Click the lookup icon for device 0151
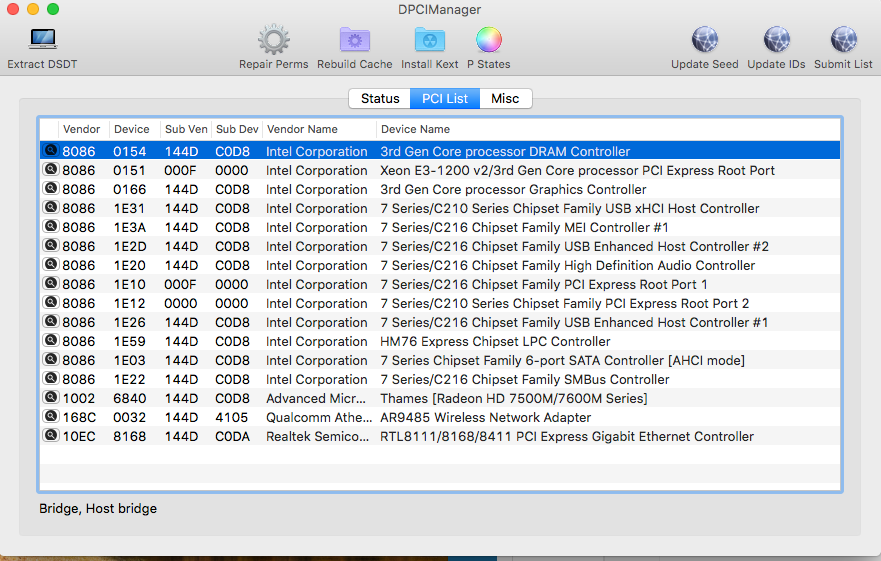 click(x=51, y=169)
